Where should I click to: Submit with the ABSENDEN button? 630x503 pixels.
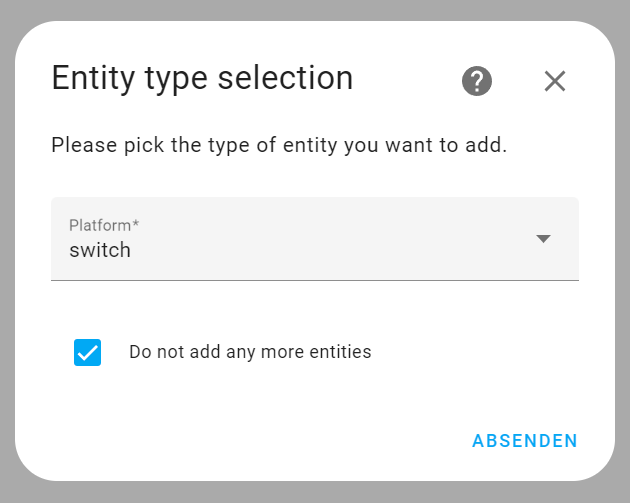(x=525, y=441)
